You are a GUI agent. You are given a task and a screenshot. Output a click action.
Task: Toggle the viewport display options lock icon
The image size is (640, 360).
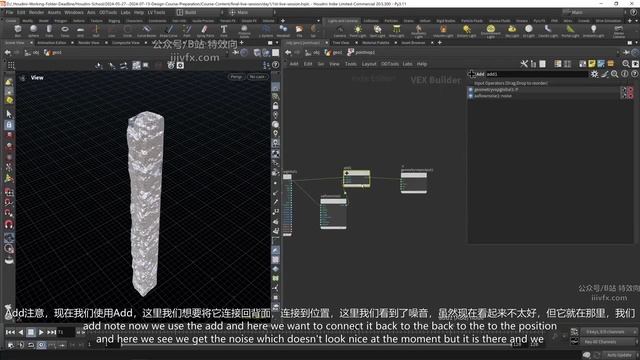[276, 106]
